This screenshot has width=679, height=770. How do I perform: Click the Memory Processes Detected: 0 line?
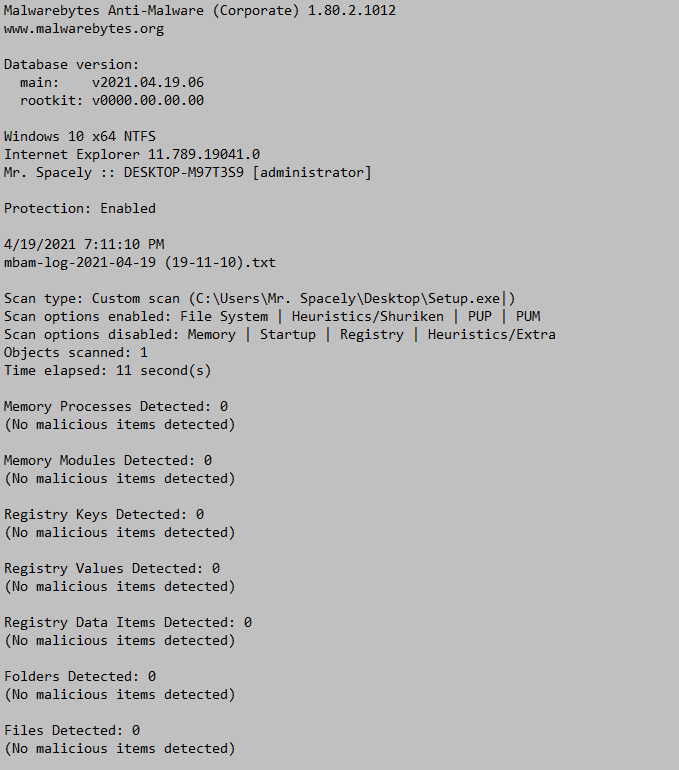tap(116, 406)
